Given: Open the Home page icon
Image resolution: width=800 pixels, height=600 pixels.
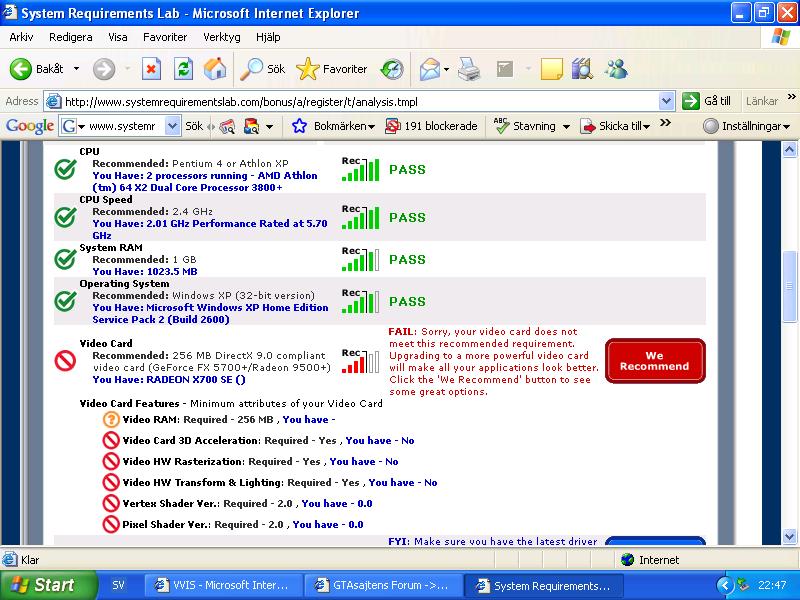Looking at the screenshot, I should [215, 69].
